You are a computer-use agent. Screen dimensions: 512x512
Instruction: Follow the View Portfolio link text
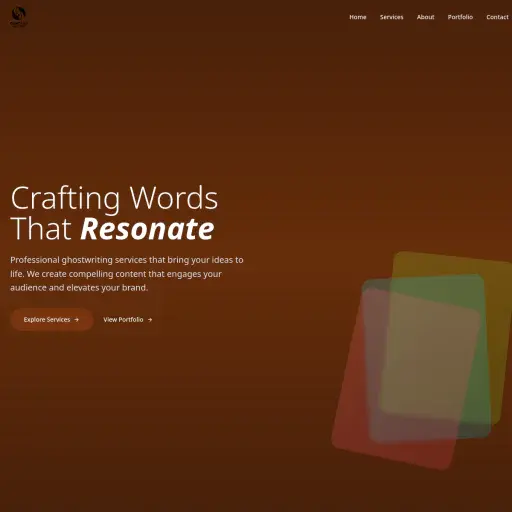coord(123,320)
